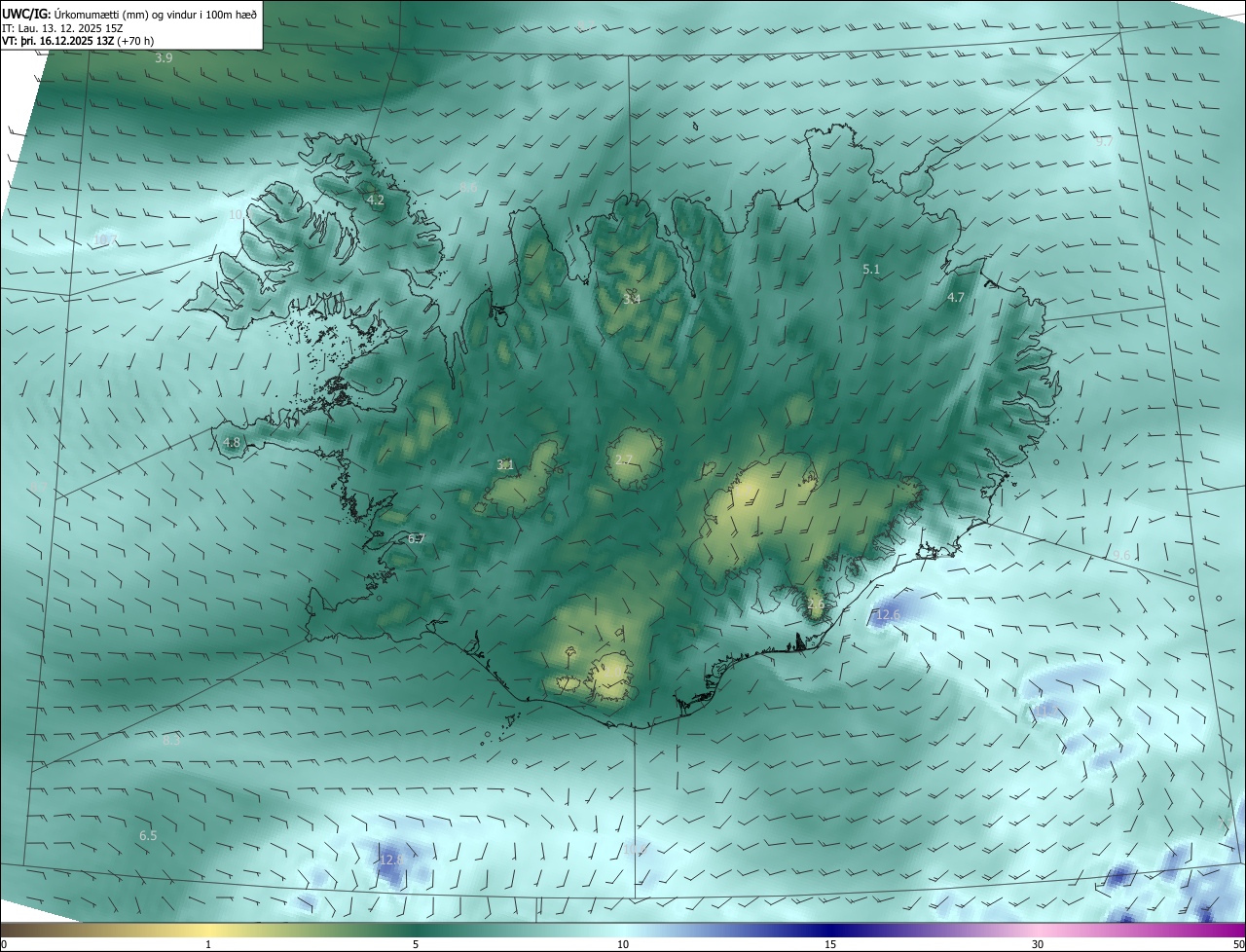The width and height of the screenshot is (1246, 952).
Task: Click the 6.5 value label
Action: (148, 836)
